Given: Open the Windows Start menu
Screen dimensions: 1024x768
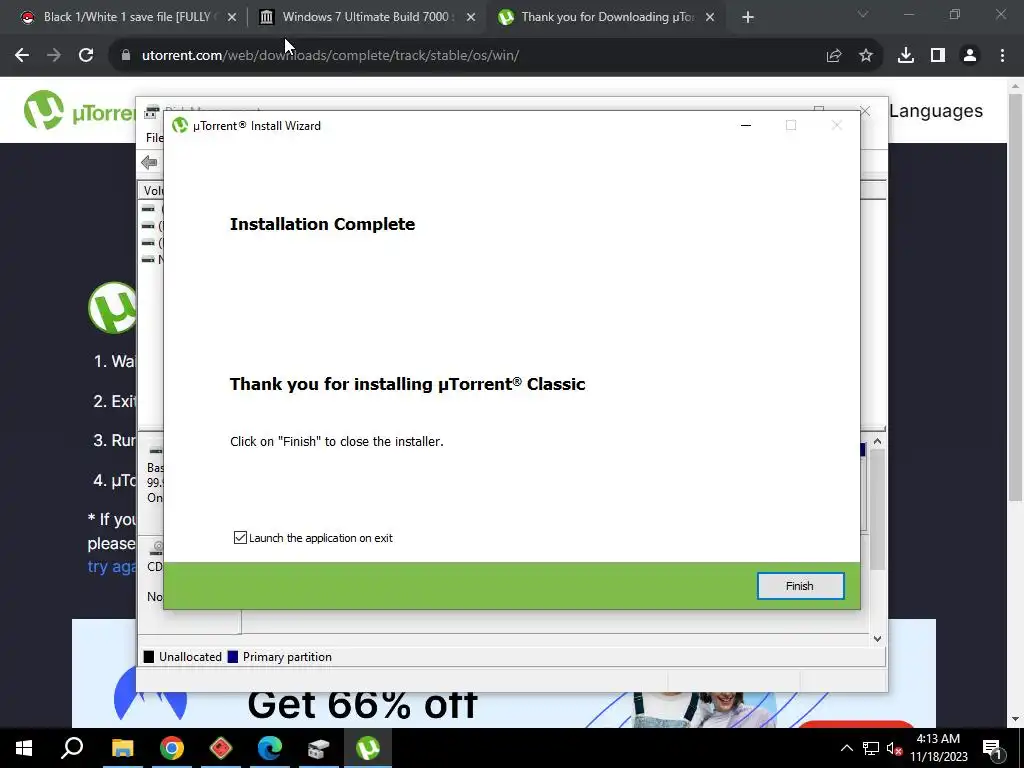Looking at the screenshot, I should pyautogui.click(x=24, y=748).
